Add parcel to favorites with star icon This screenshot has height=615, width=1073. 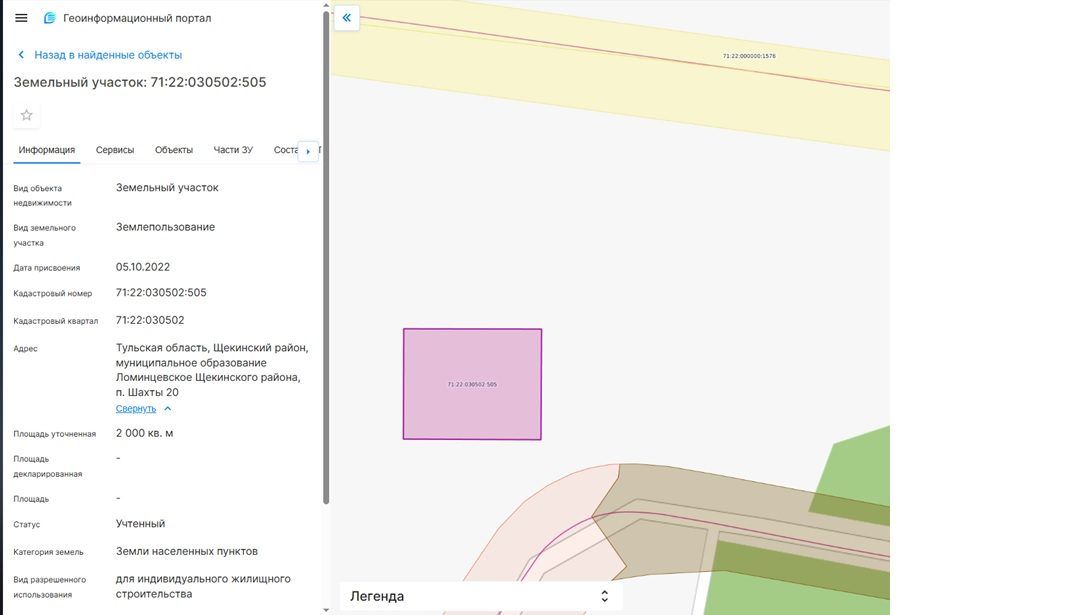pyautogui.click(x=27, y=115)
